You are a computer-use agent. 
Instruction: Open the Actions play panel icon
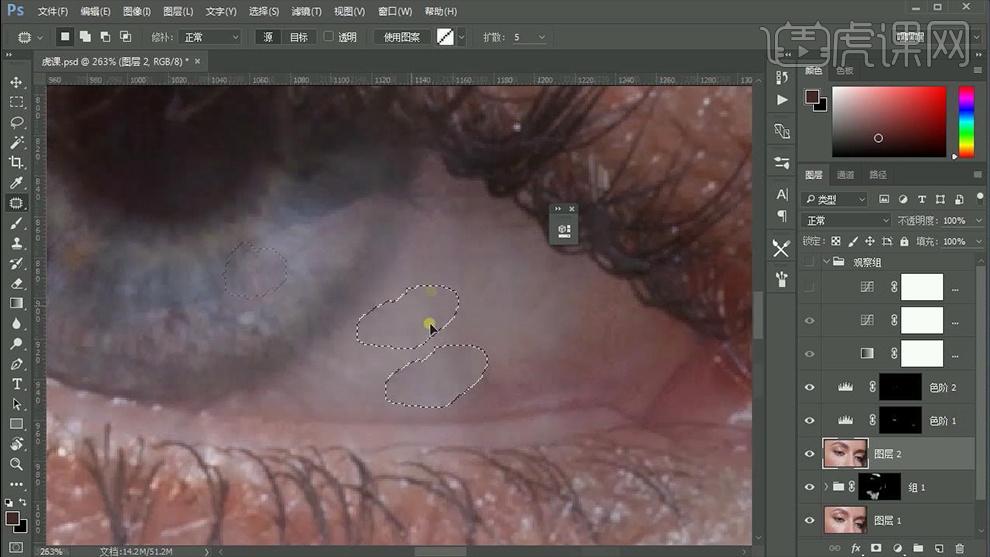pos(782,100)
